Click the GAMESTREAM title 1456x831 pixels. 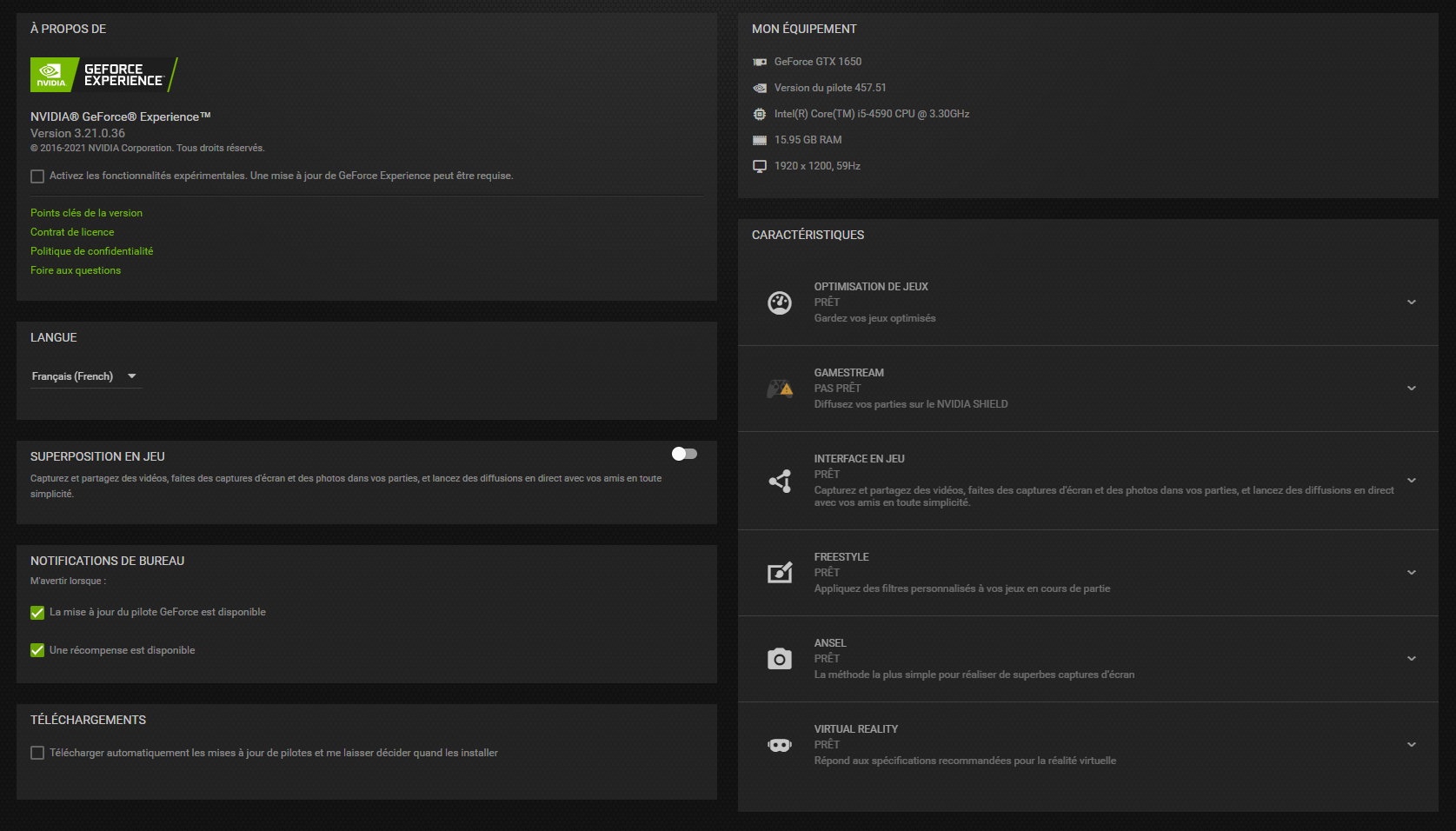point(849,373)
